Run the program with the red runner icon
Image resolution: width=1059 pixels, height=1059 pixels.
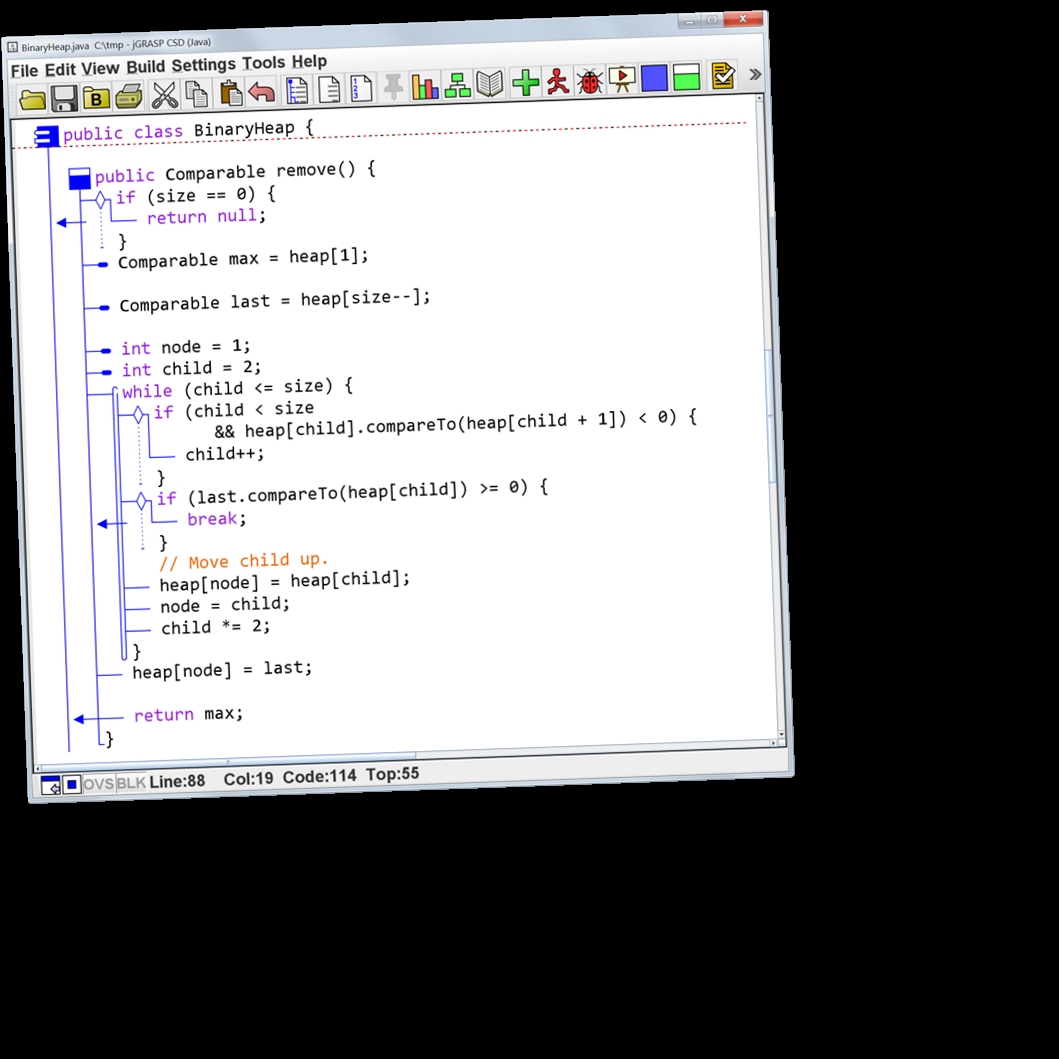(557, 80)
